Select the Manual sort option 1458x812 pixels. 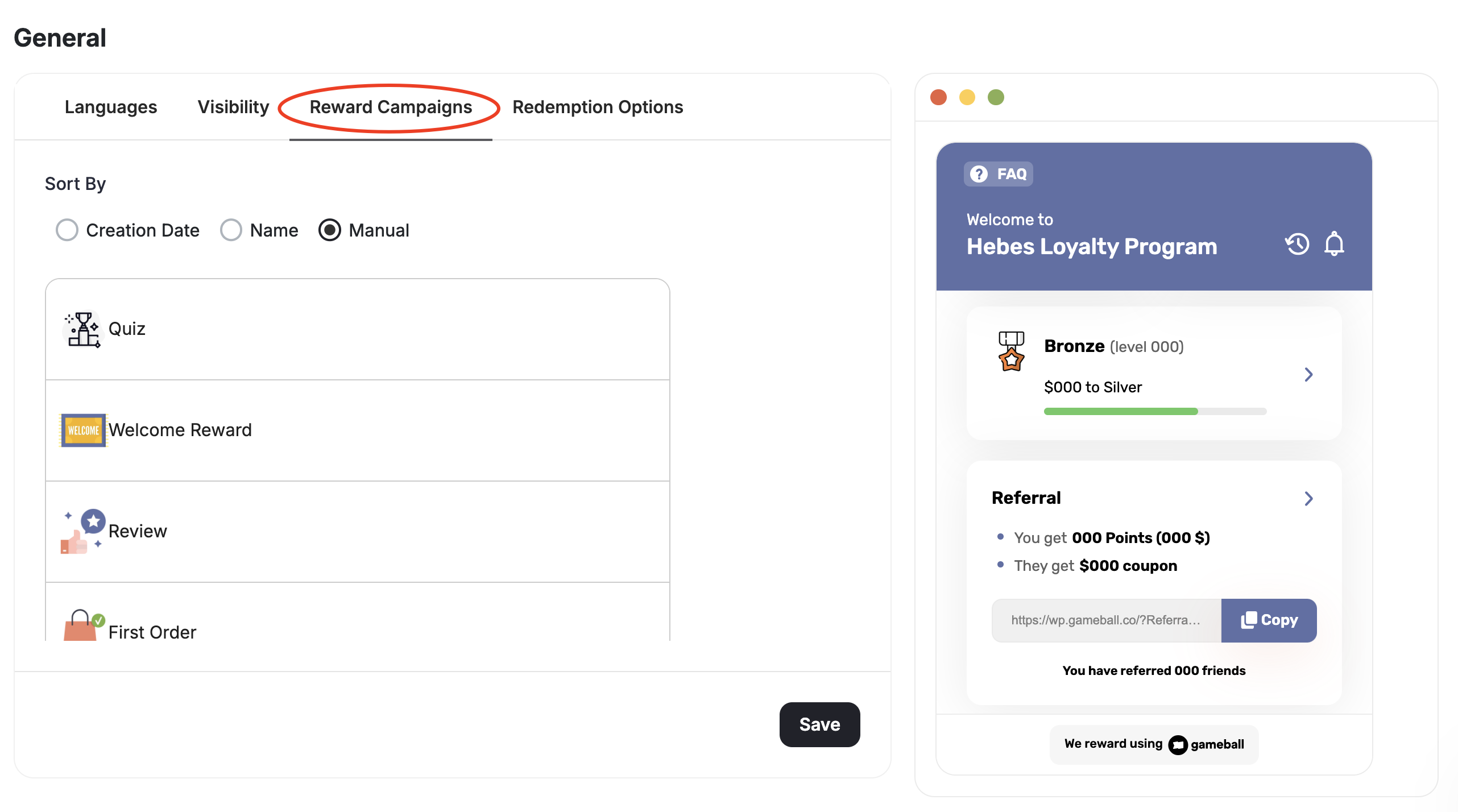330,230
